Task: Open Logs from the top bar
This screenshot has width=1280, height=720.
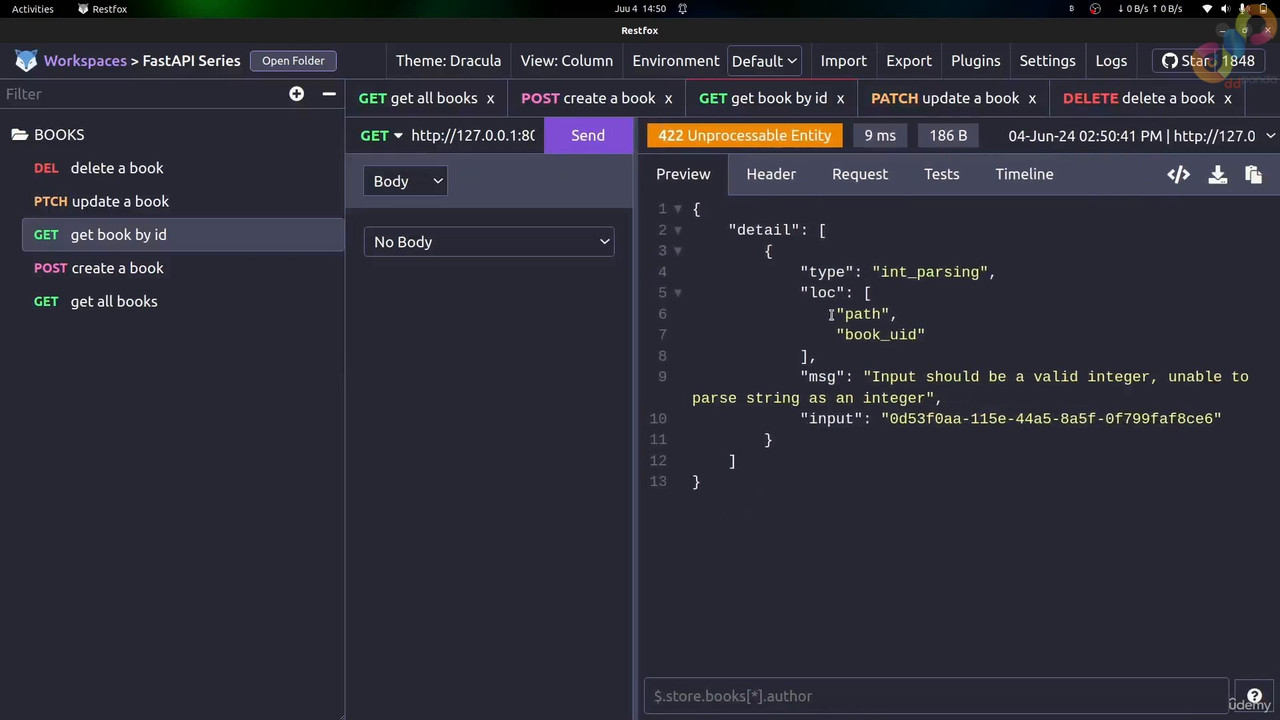Action: tap(1111, 61)
